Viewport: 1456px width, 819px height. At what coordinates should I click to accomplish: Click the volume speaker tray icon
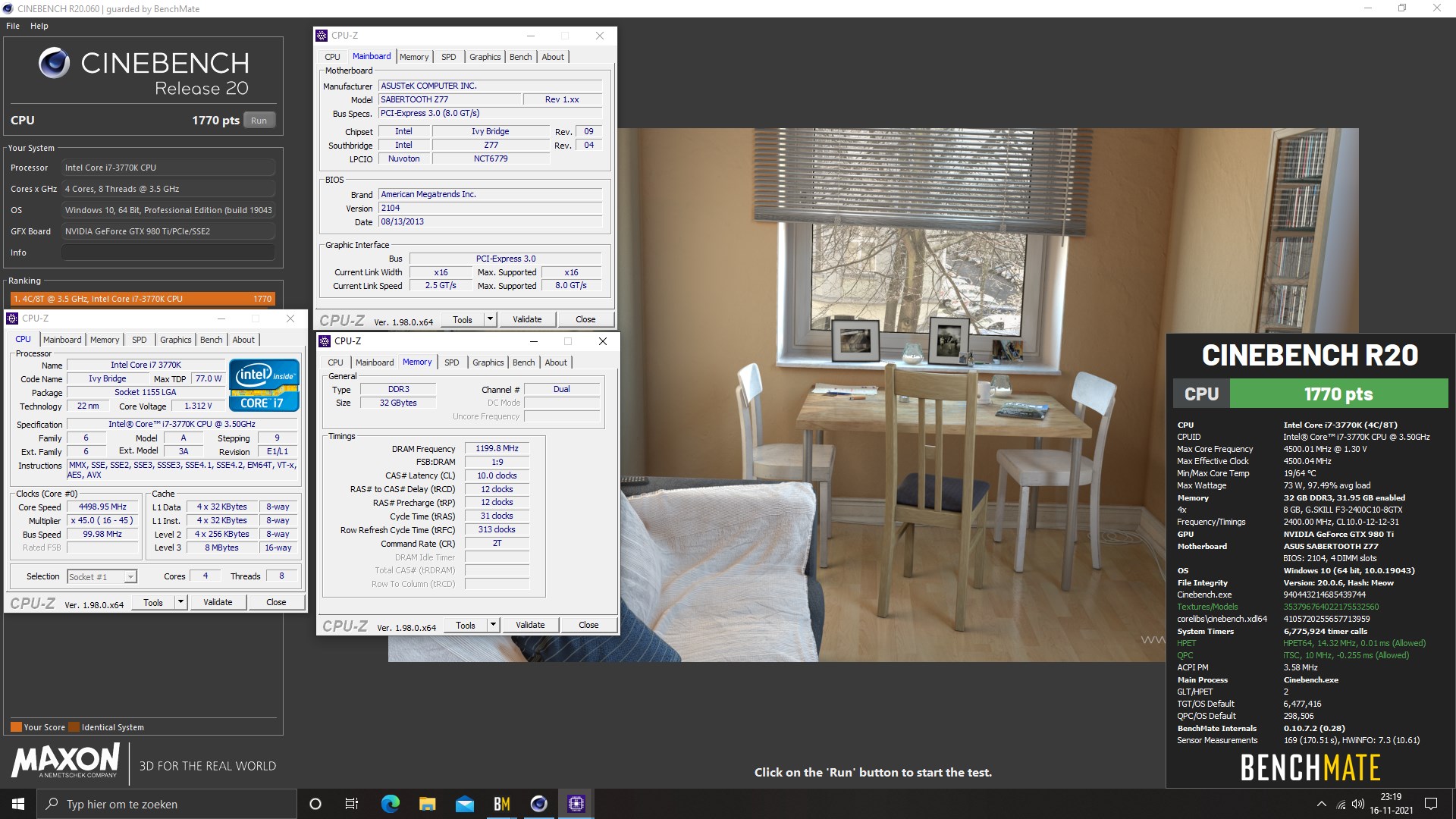click(x=1357, y=804)
